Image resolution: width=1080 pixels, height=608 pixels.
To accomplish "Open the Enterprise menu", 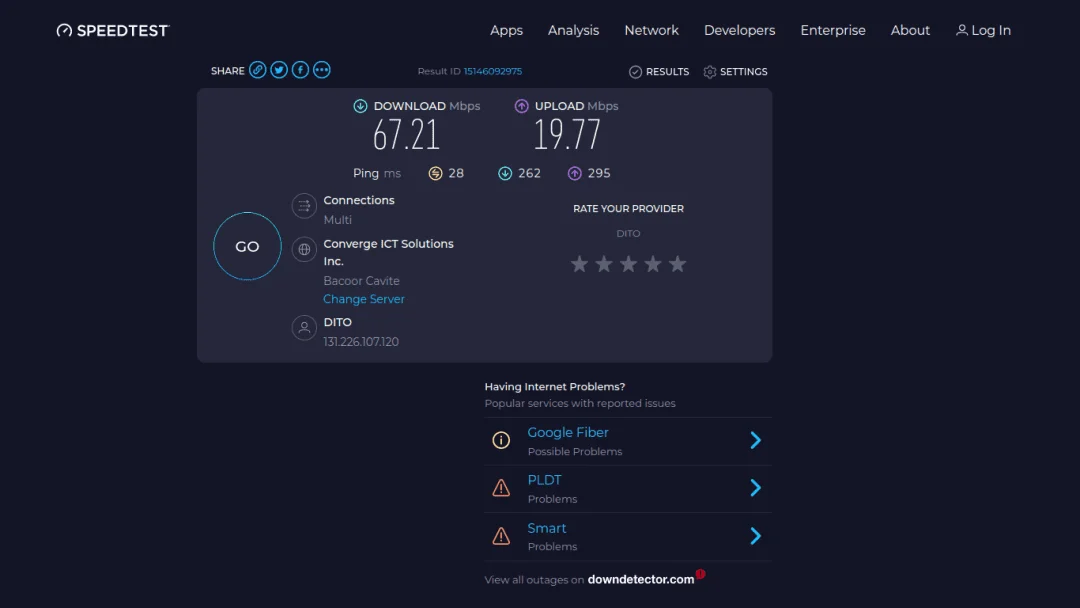I will tap(833, 30).
